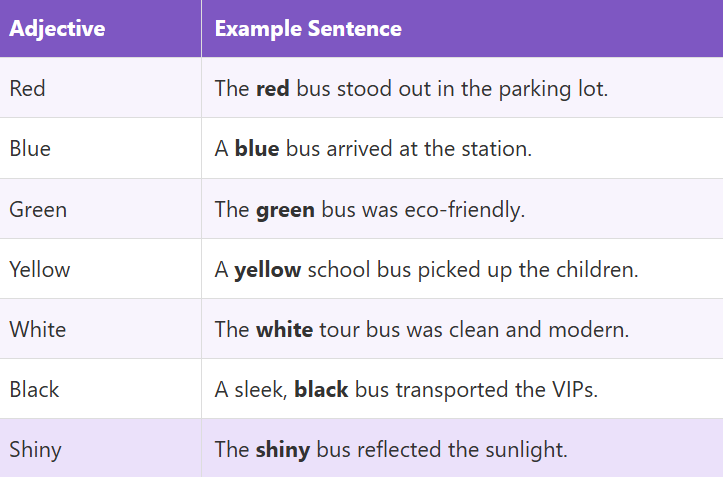Select the Blue adjective cell
Image resolution: width=723 pixels, height=477 pixels.
pos(30,148)
